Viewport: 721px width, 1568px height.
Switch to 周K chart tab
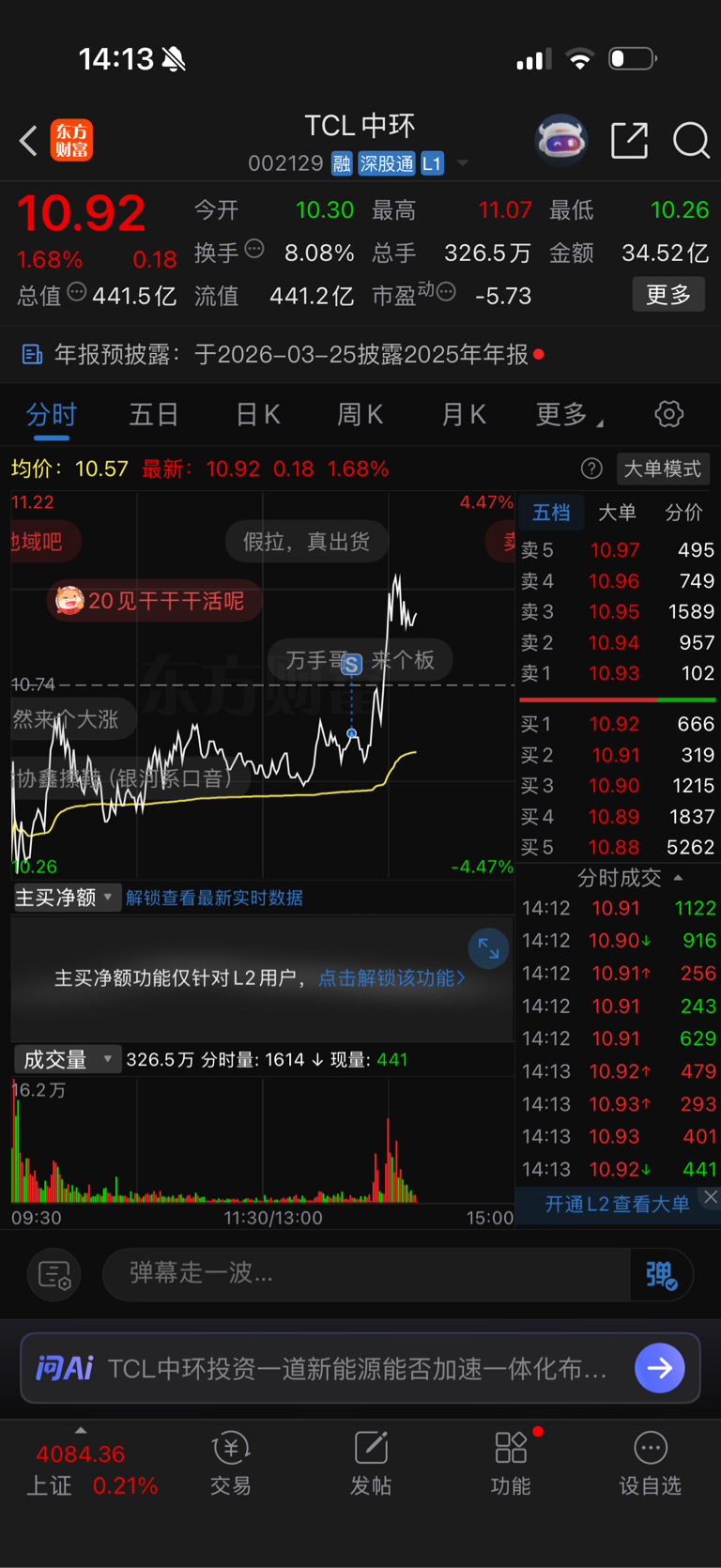(360, 414)
